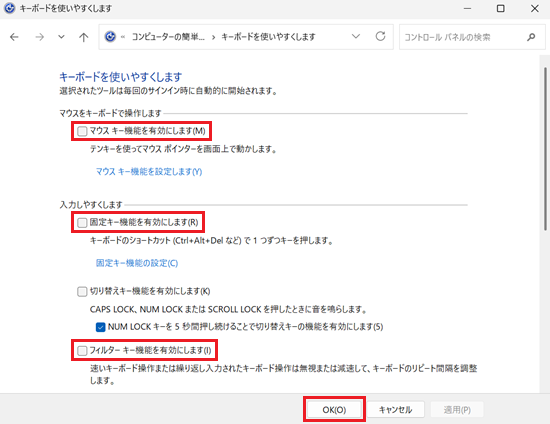Go back with the left arrow
Image resolution: width=550 pixels, height=424 pixels.
(14, 37)
